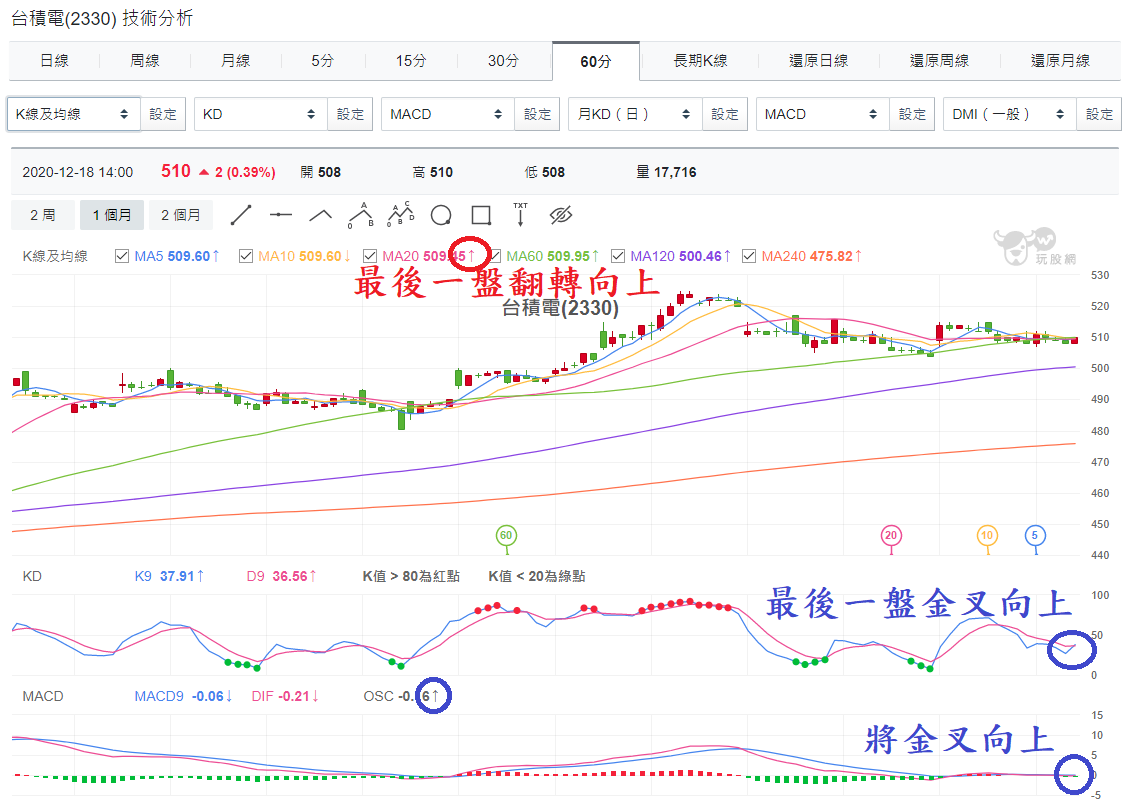1143x806 pixels.
Task: Click 設定 next to second MACD dropdown
Action: (913, 114)
